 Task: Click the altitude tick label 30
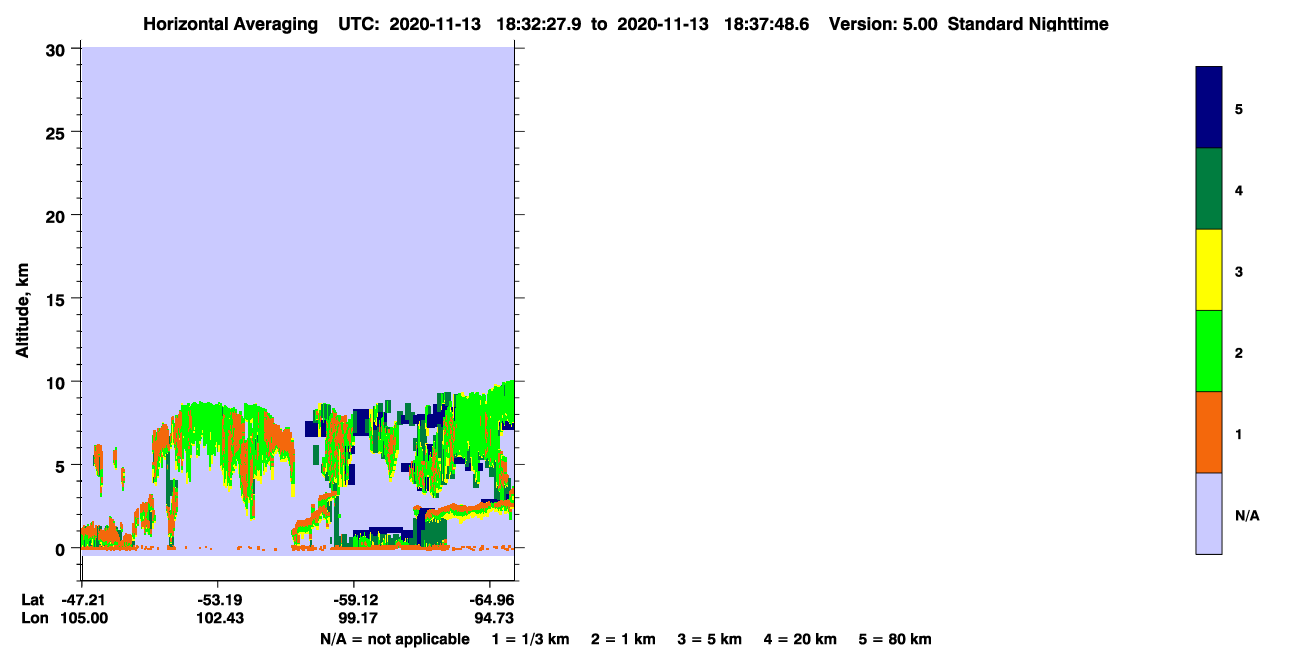coord(57,49)
